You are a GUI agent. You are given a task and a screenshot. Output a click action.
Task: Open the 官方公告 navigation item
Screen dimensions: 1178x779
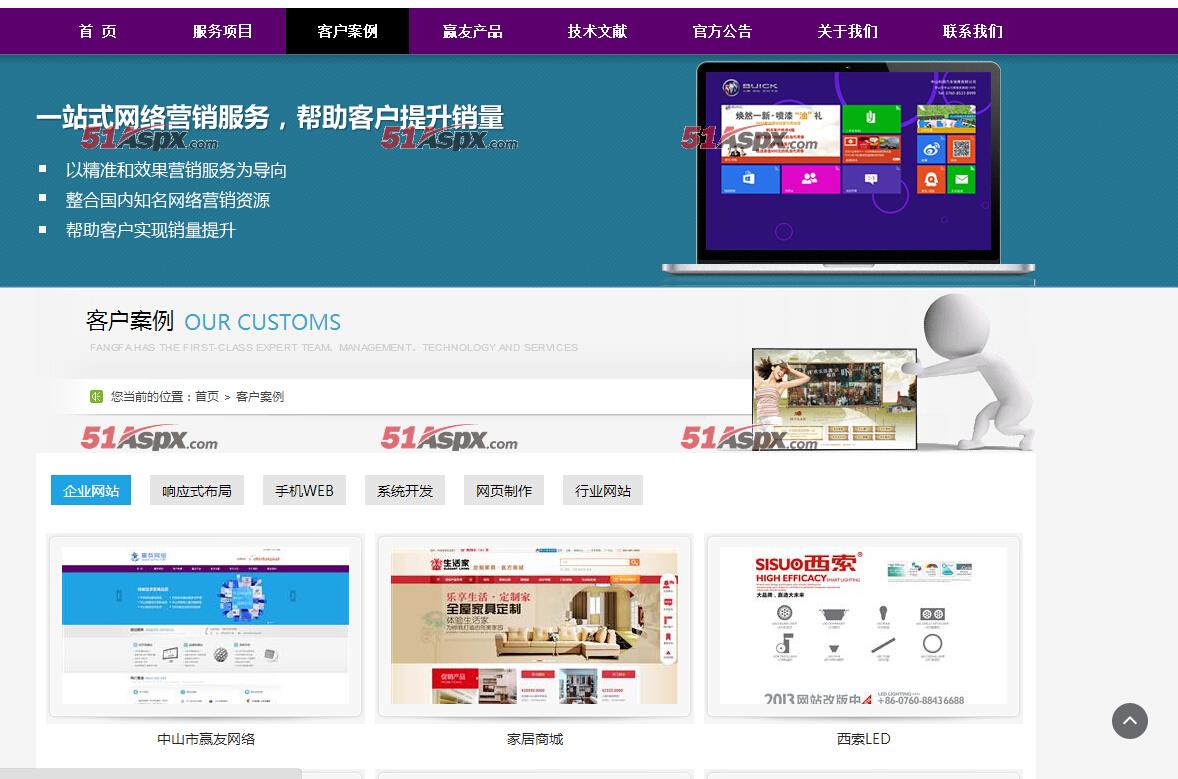(722, 32)
